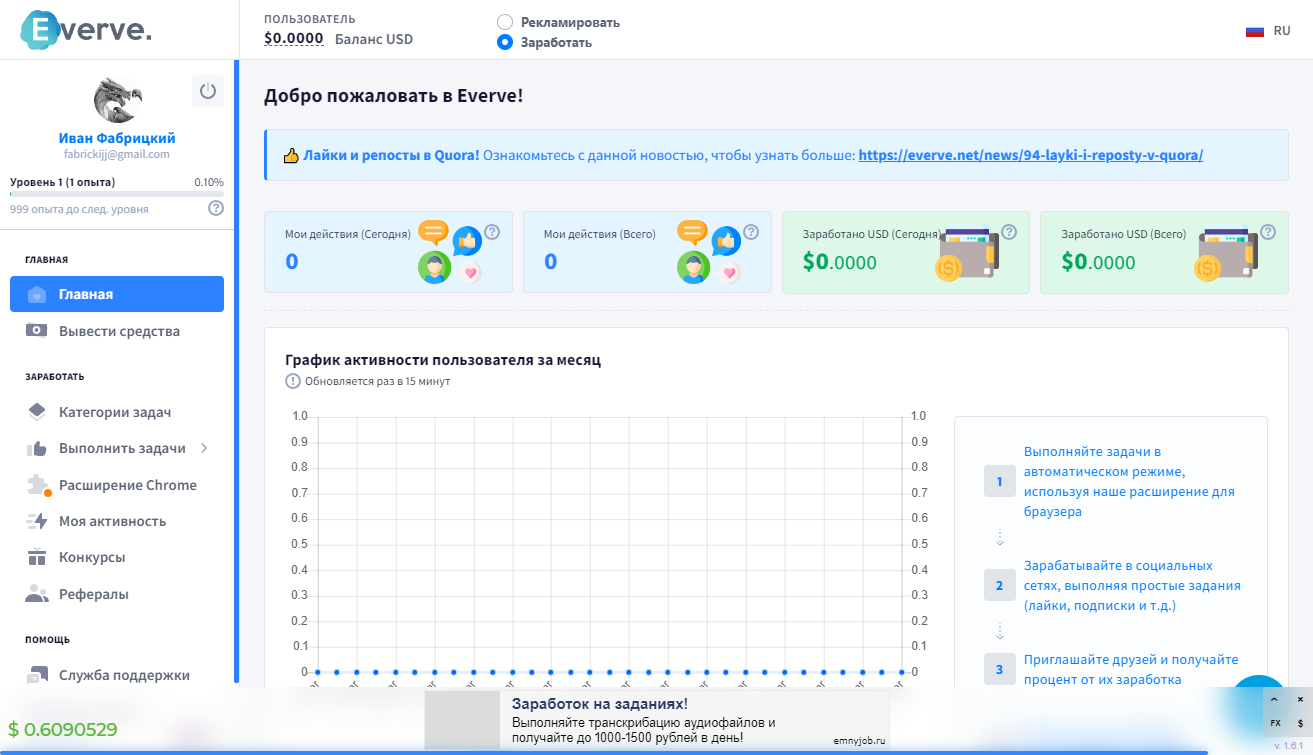Click the Вывести средства money icon

pyautogui.click(x=37, y=331)
